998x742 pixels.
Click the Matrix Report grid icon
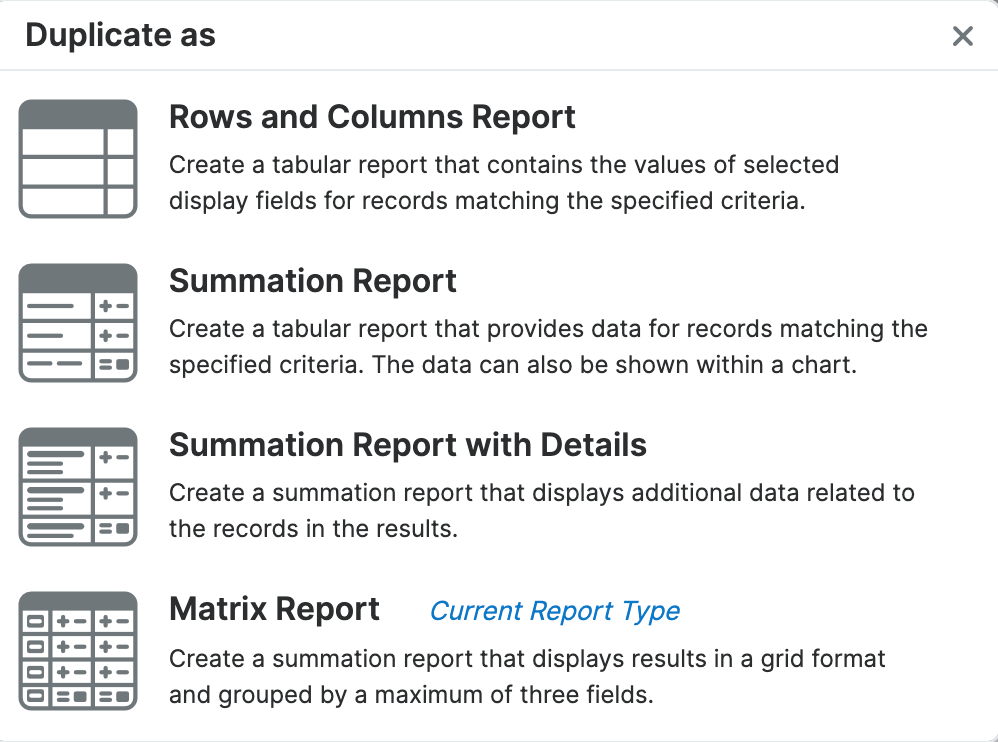point(78,651)
